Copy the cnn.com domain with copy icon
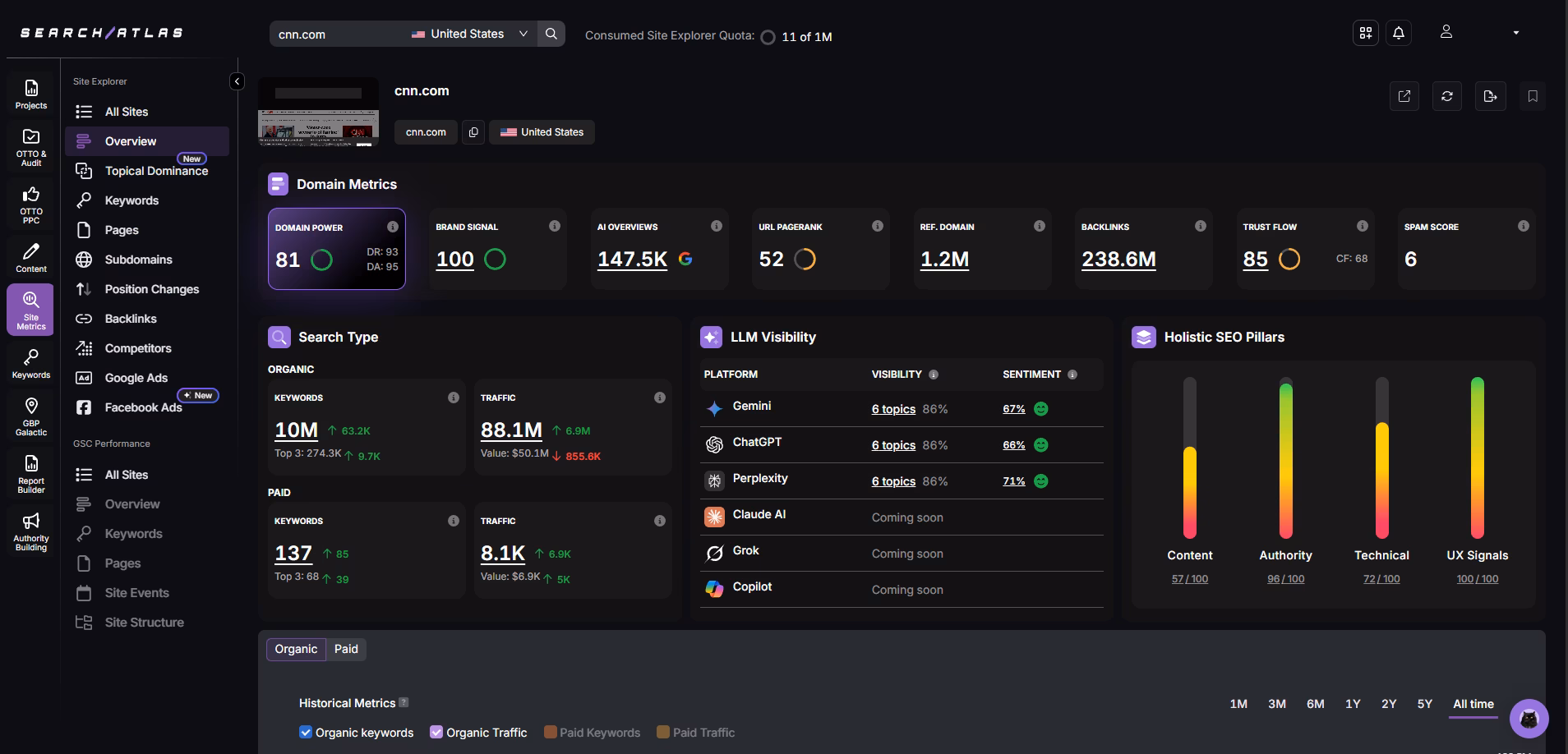 point(473,132)
